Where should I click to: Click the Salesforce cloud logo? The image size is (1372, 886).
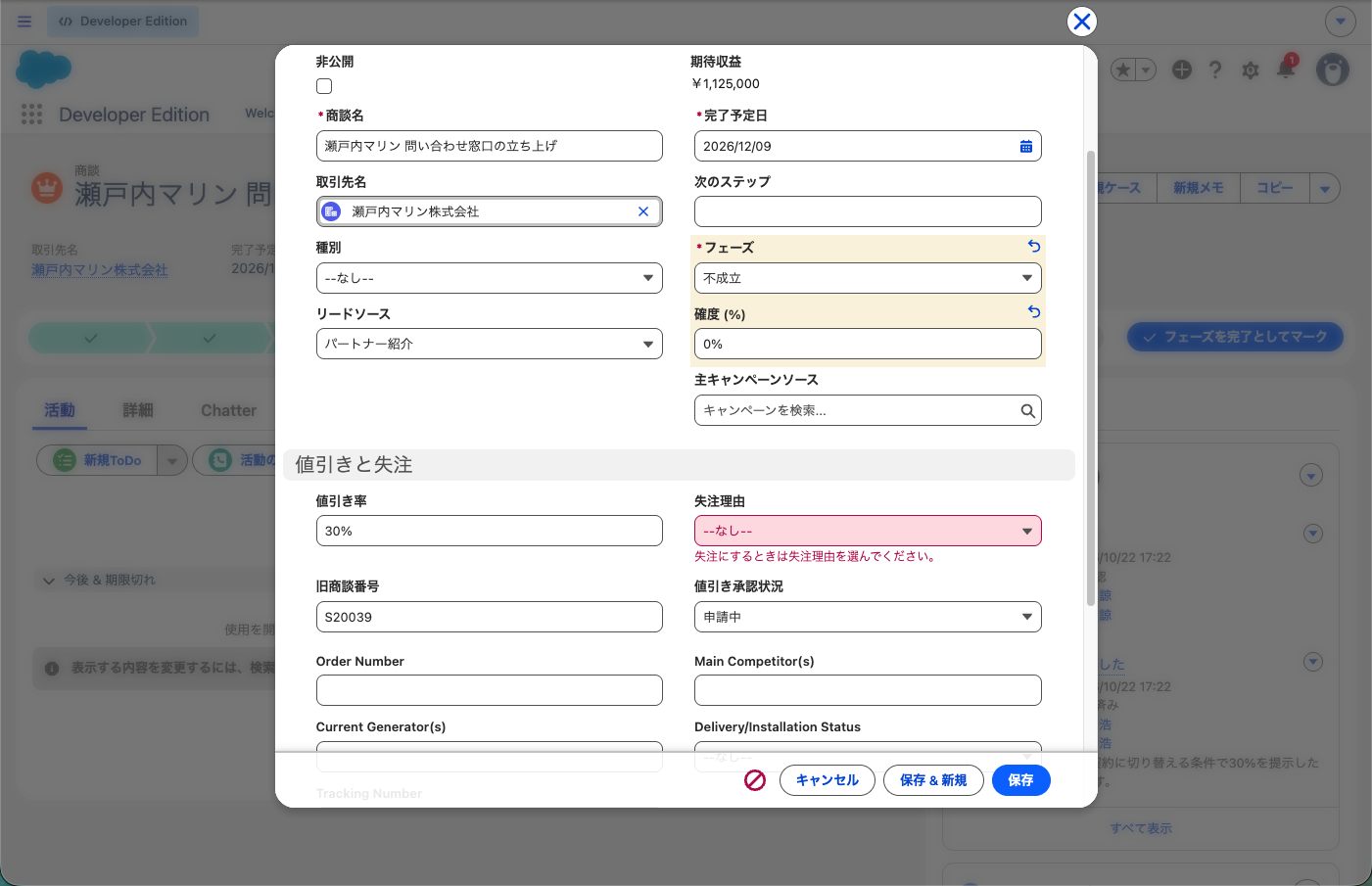[44, 69]
